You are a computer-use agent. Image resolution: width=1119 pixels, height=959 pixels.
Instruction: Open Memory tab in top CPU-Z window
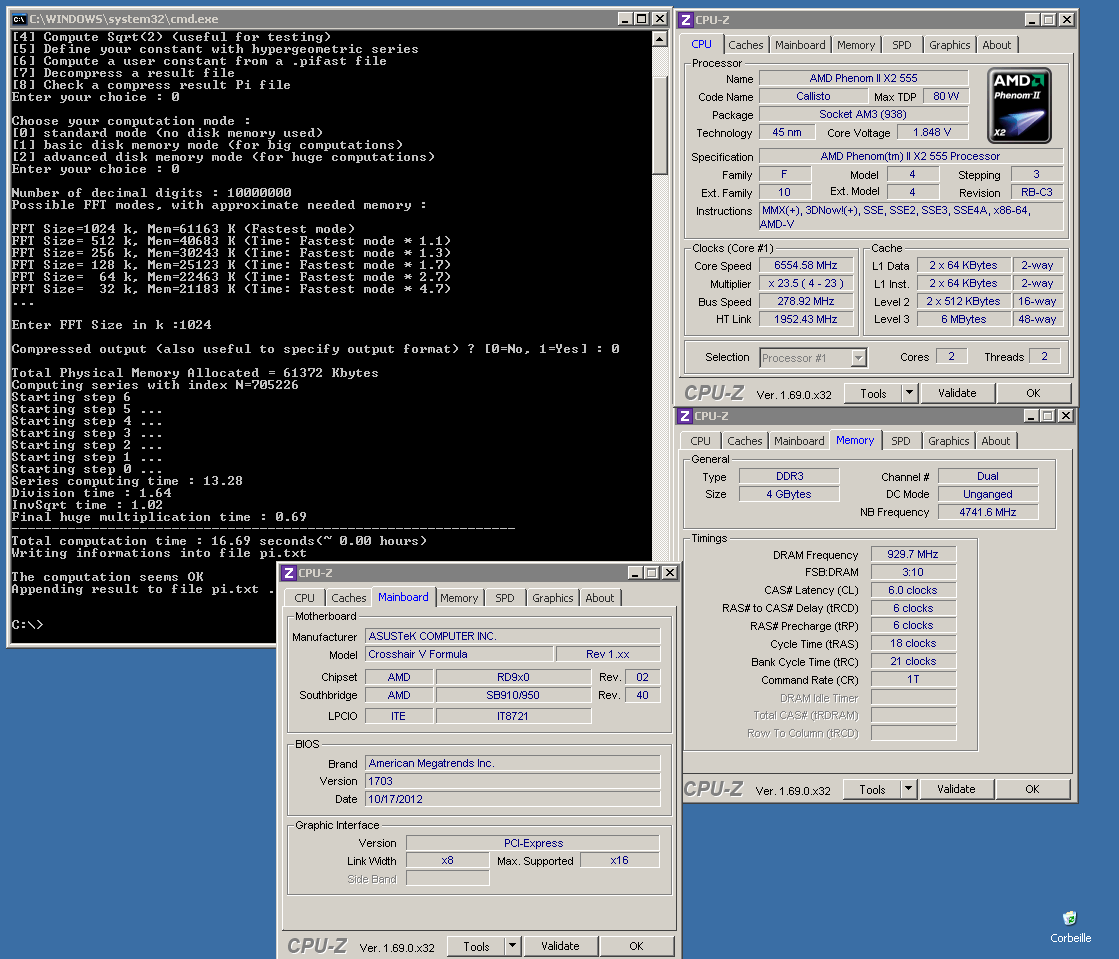coord(856,45)
